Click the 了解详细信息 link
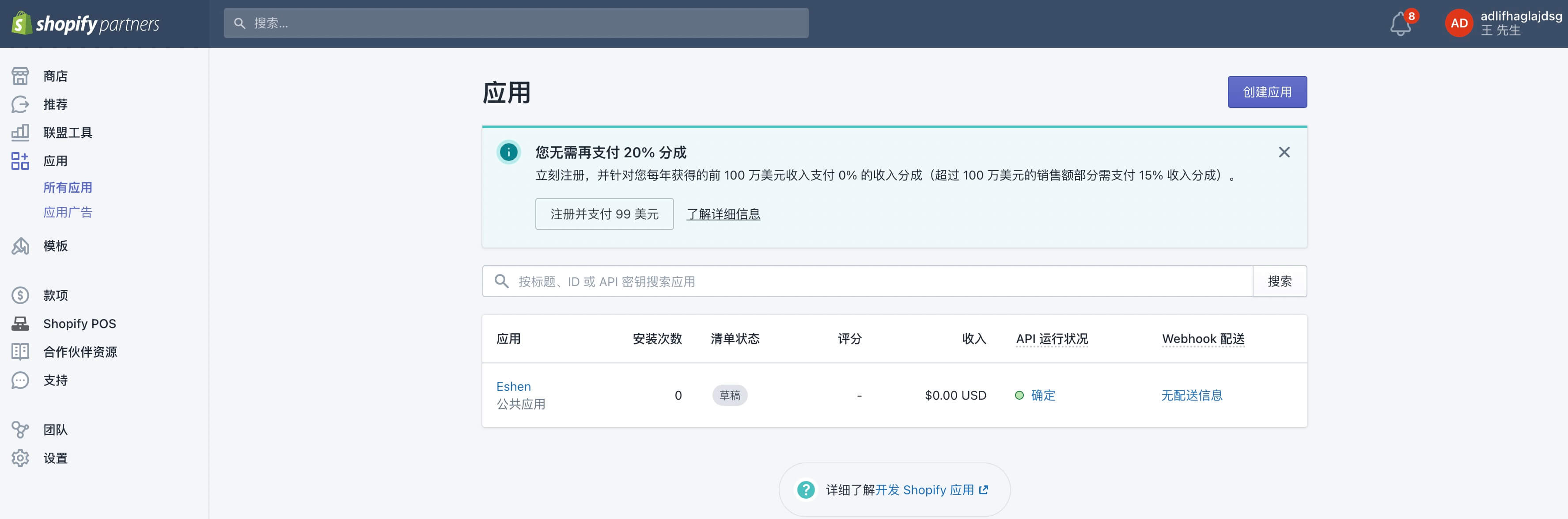Image resolution: width=1568 pixels, height=519 pixels. [723, 214]
